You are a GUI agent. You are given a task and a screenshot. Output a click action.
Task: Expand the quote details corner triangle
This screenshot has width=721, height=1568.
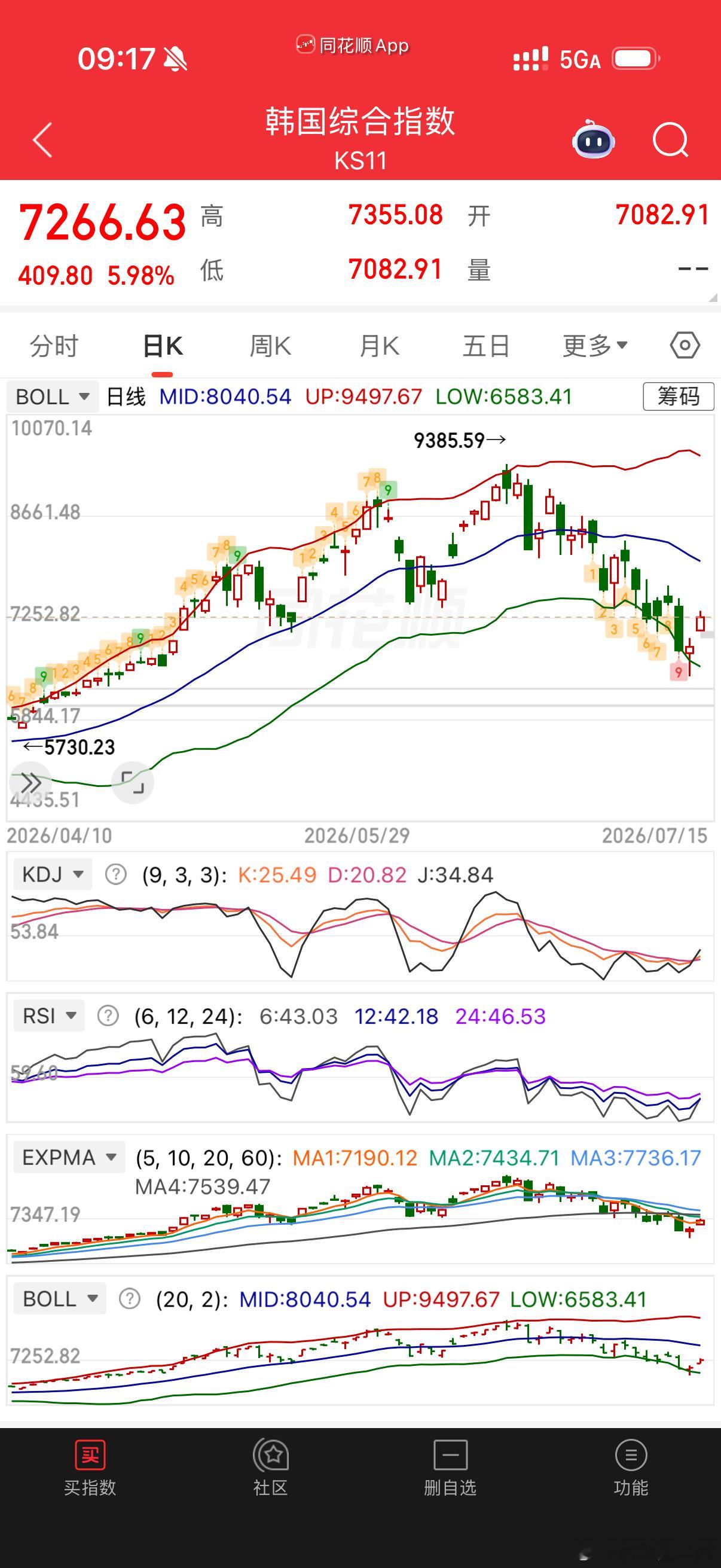coord(713,298)
